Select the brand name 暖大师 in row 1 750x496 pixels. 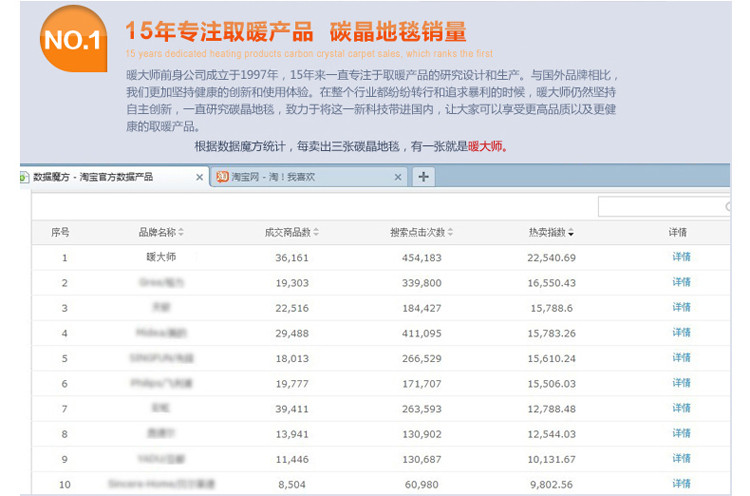pos(161,257)
